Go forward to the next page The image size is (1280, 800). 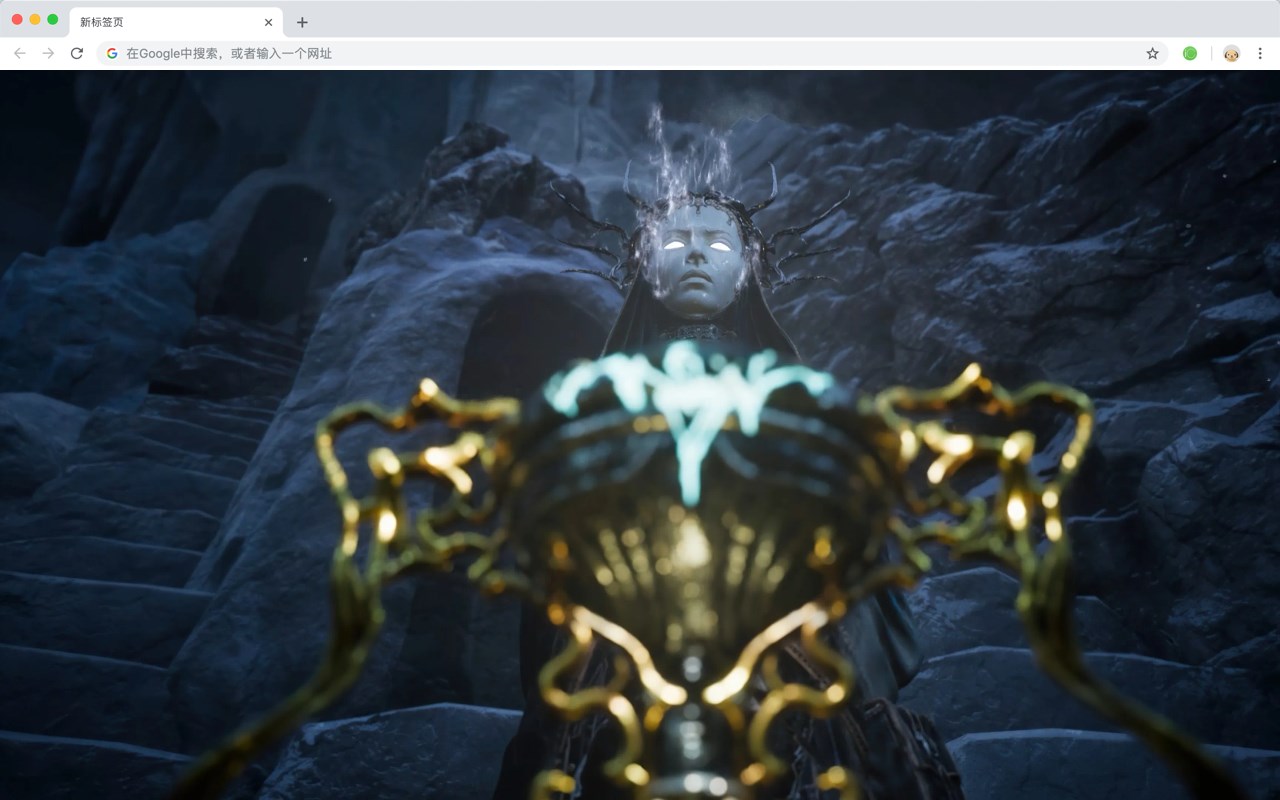[48, 53]
